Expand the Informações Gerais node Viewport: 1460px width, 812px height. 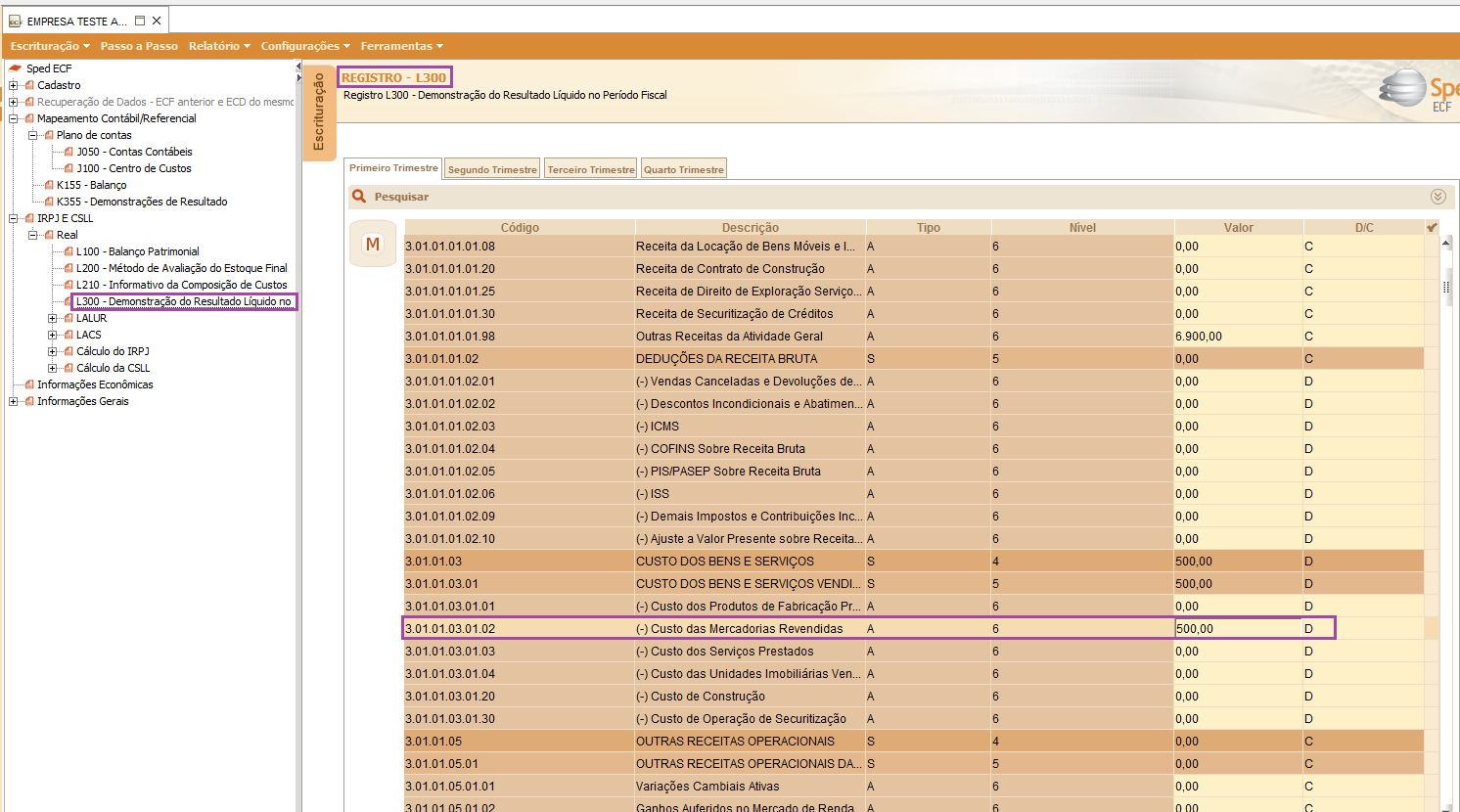tap(14, 401)
